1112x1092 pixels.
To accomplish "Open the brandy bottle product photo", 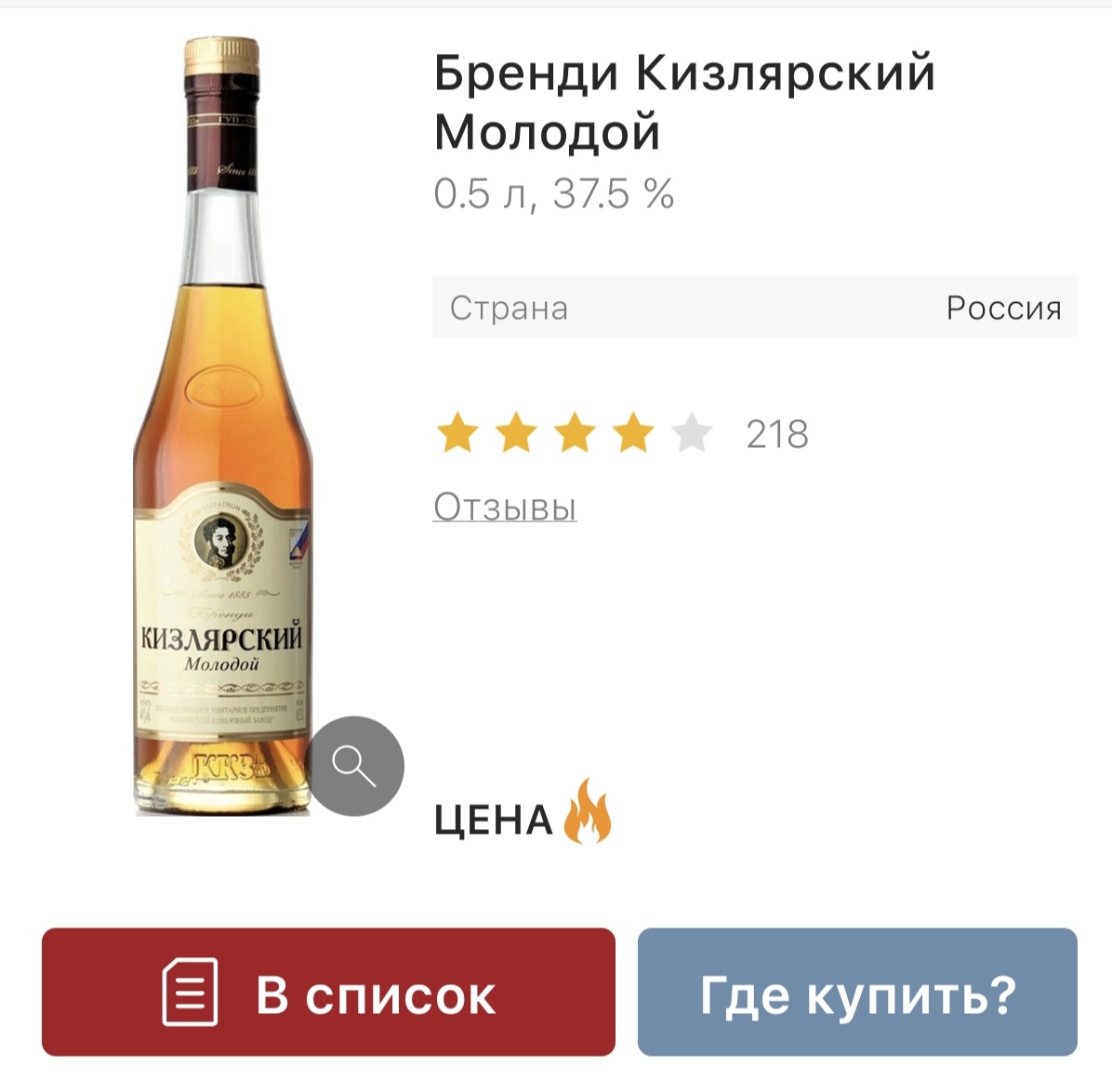I will point(223,427).
